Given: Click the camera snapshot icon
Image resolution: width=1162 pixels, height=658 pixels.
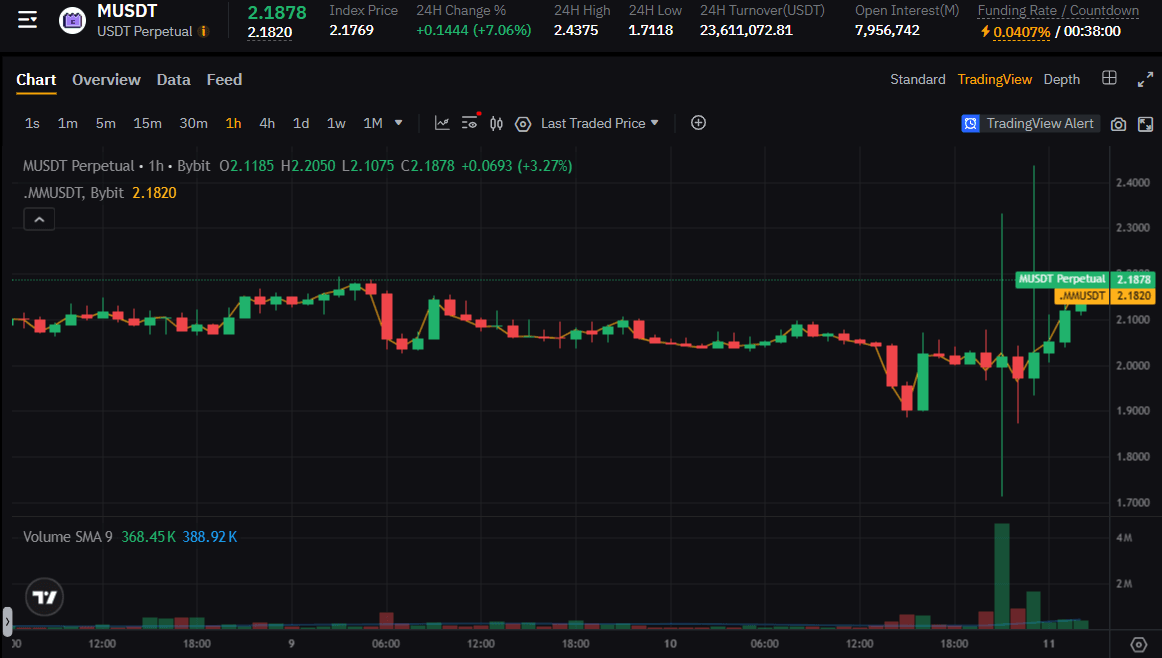Looking at the screenshot, I should pos(1119,124).
